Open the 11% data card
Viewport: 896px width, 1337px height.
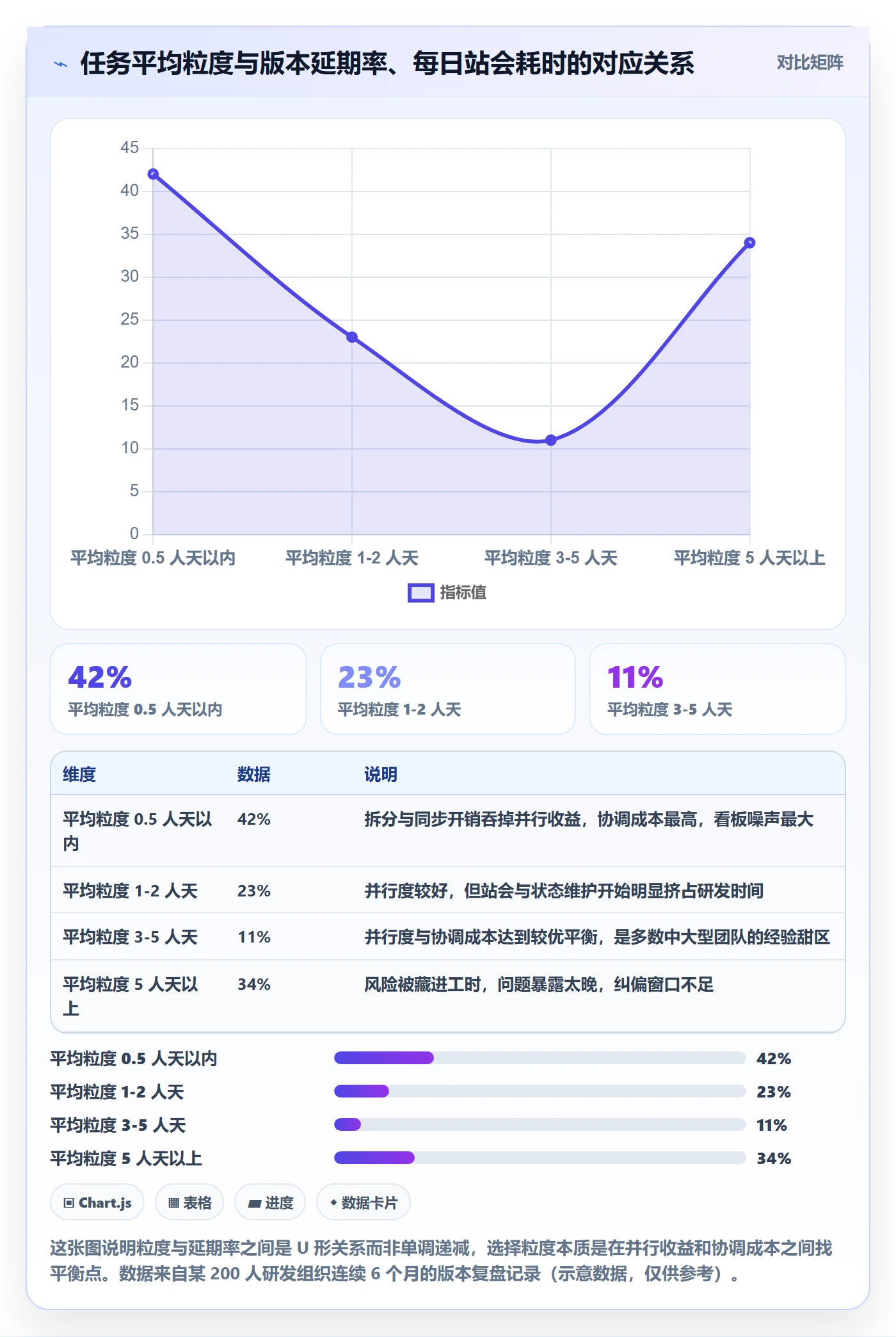(717, 689)
